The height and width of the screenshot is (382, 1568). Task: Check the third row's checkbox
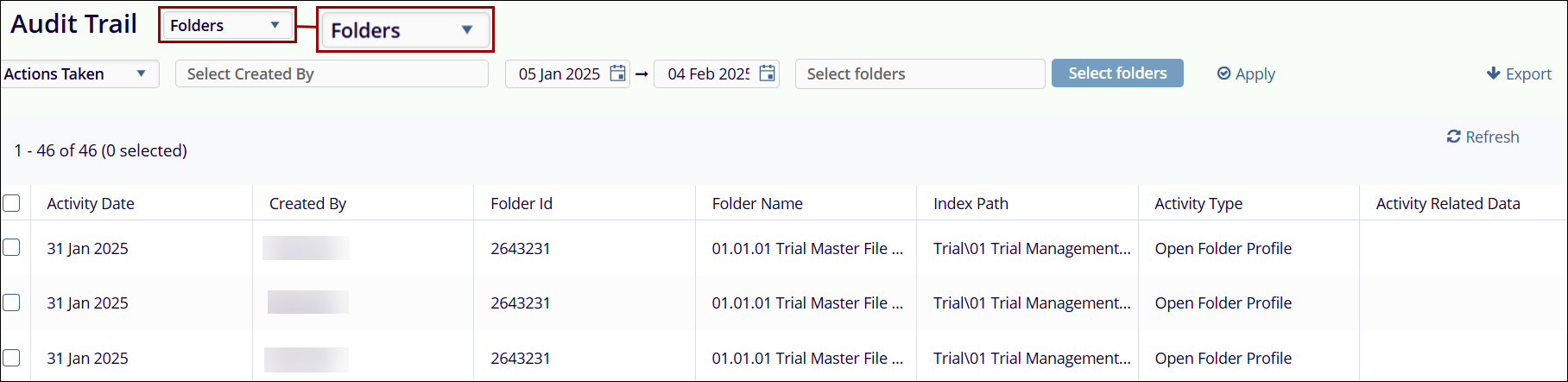tap(11, 358)
